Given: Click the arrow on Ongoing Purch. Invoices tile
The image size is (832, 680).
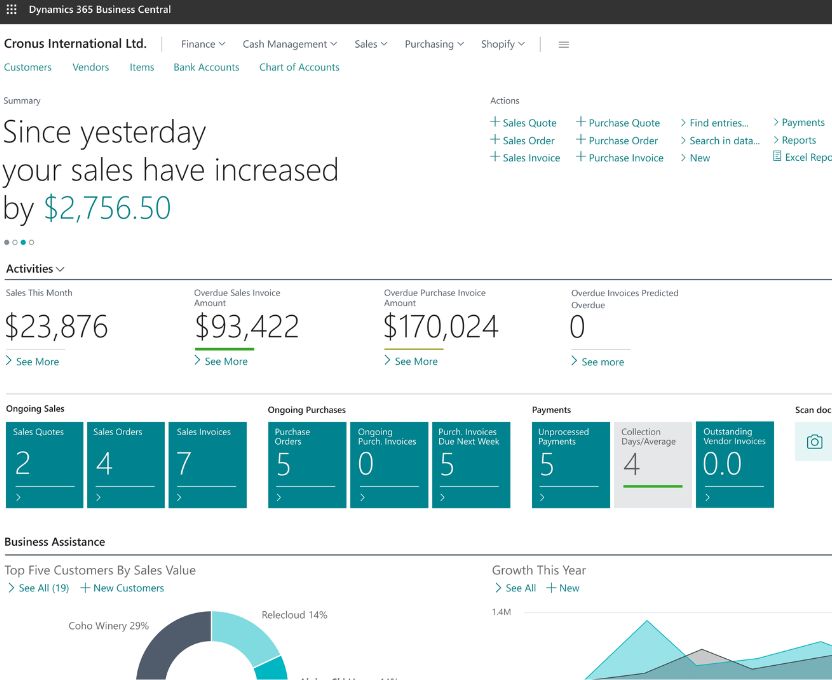Looking at the screenshot, I should tap(362, 498).
